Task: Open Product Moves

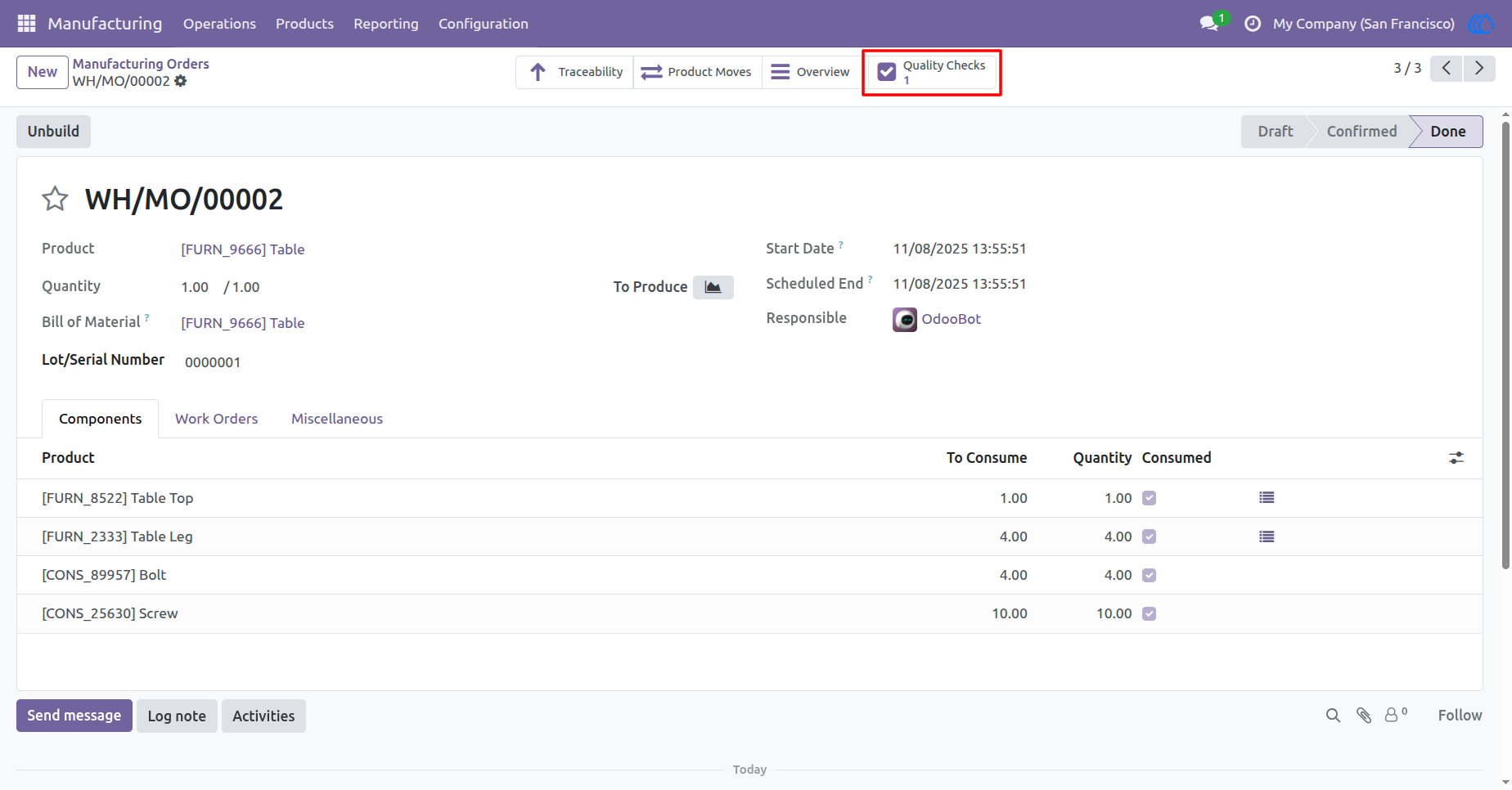Action: [x=697, y=72]
